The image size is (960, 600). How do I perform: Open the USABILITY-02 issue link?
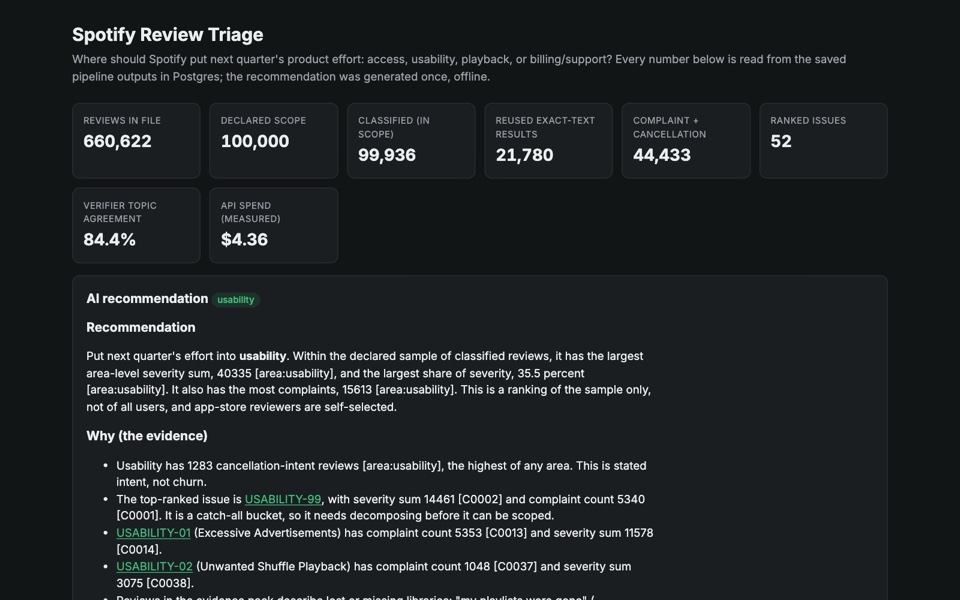(154, 566)
